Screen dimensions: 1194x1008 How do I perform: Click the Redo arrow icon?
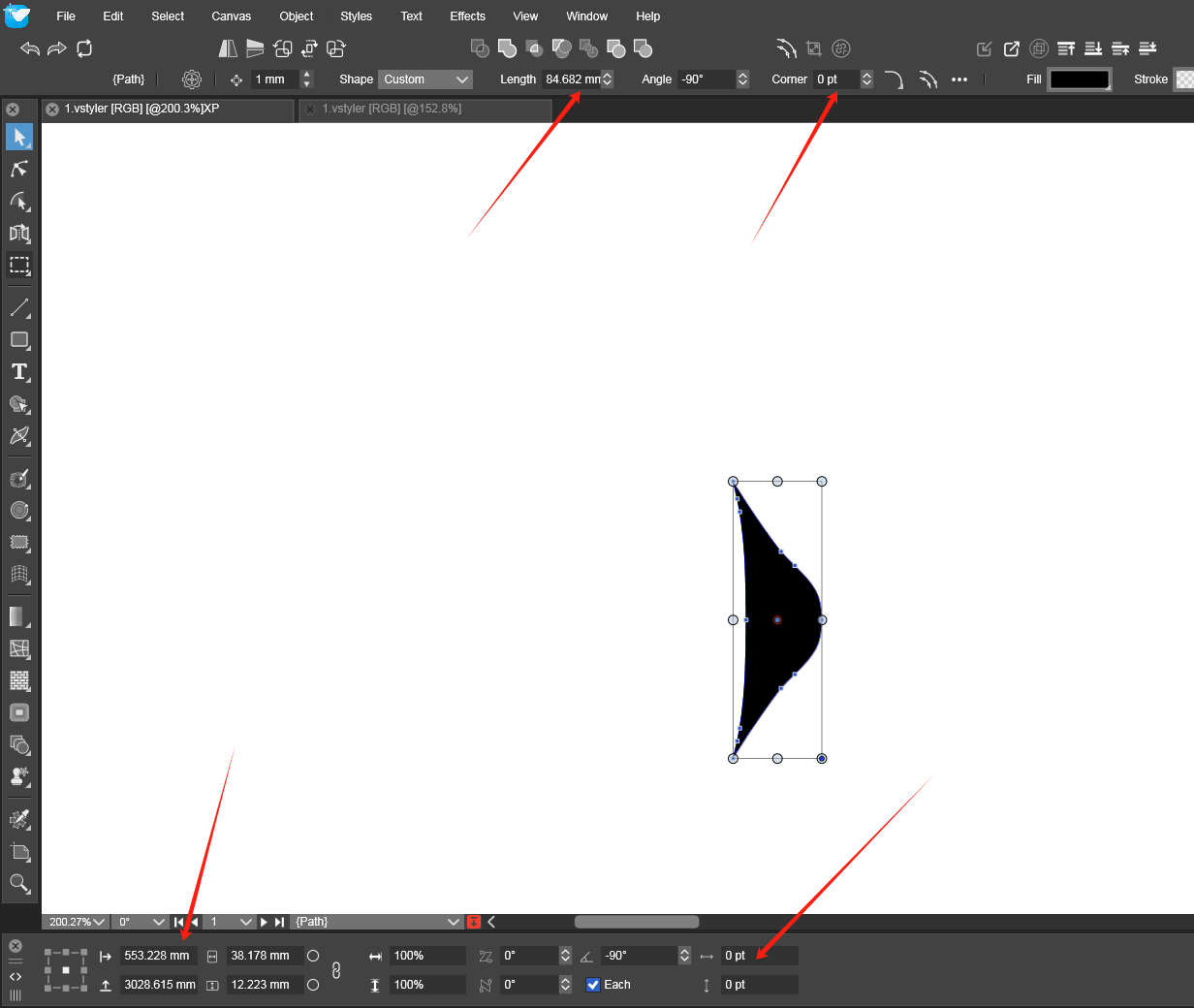(x=57, y=48)
